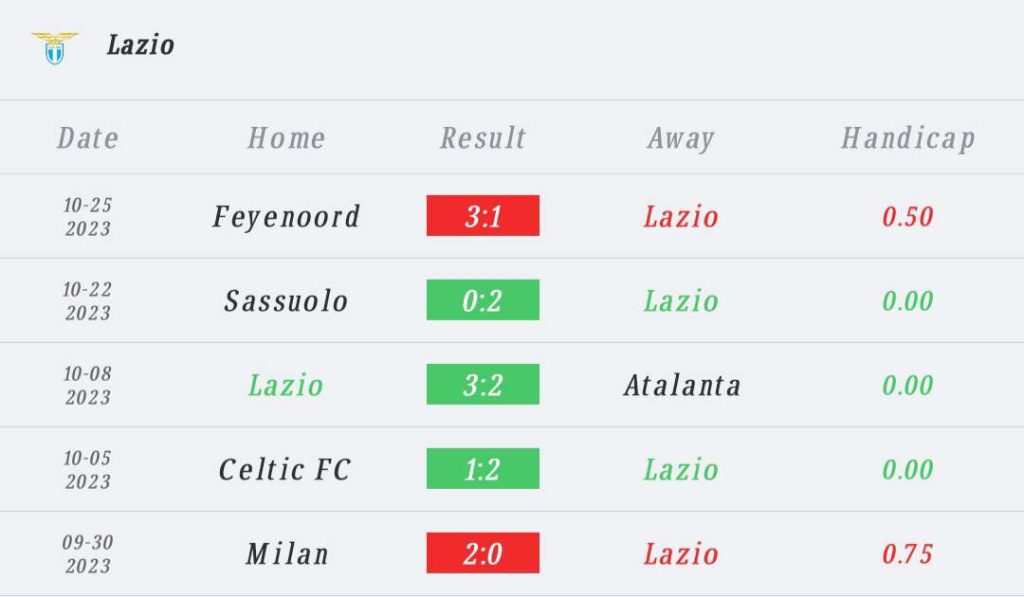Open the Feyenoord home team link

click(286, 217)
